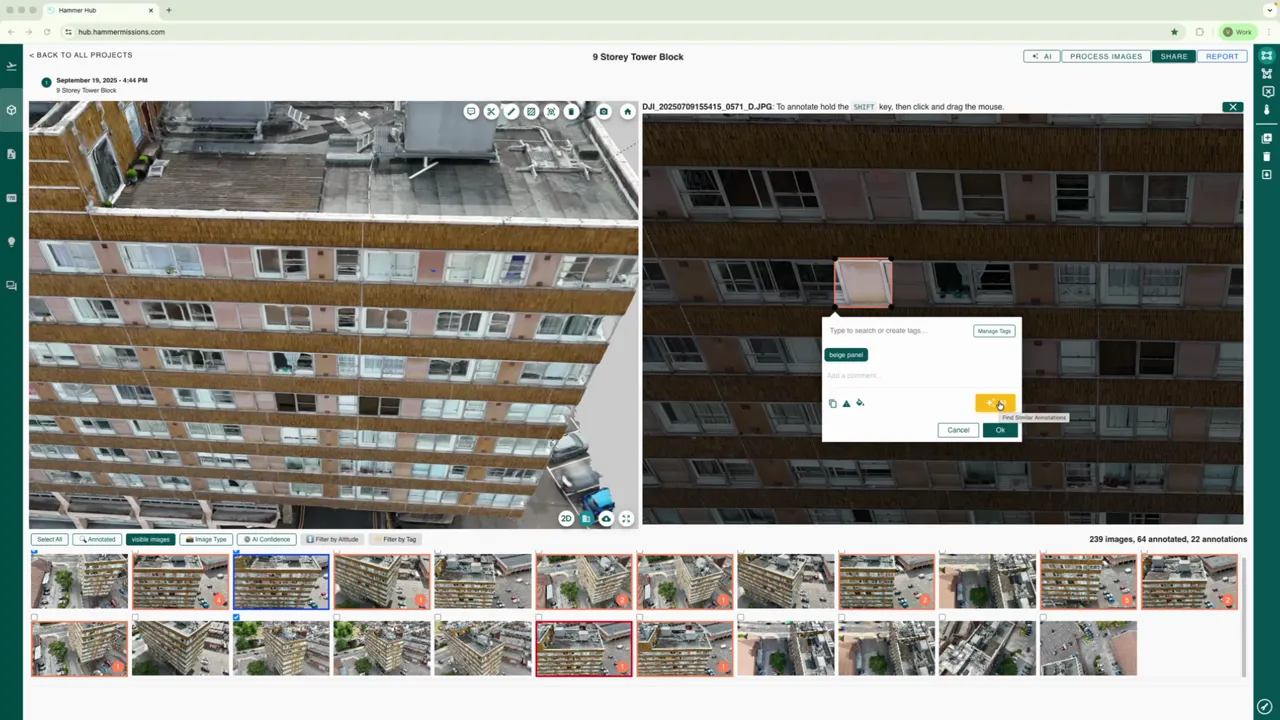
Task: Open the red-highlighted thumbnail in the filmstrip
Action: tap(583, 647)
